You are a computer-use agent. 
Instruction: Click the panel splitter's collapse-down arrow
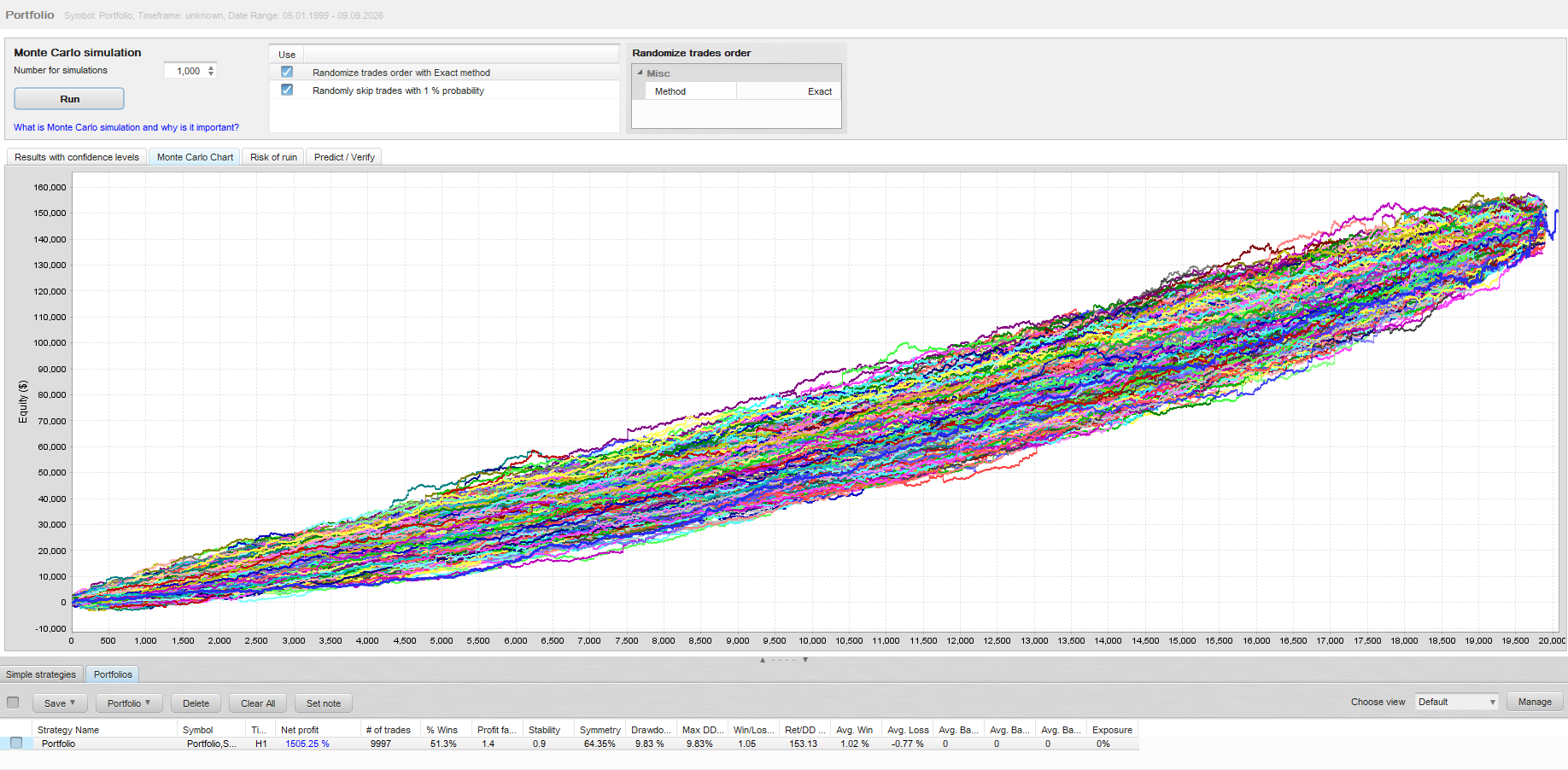pyautogui.click(x=805, y=660)
